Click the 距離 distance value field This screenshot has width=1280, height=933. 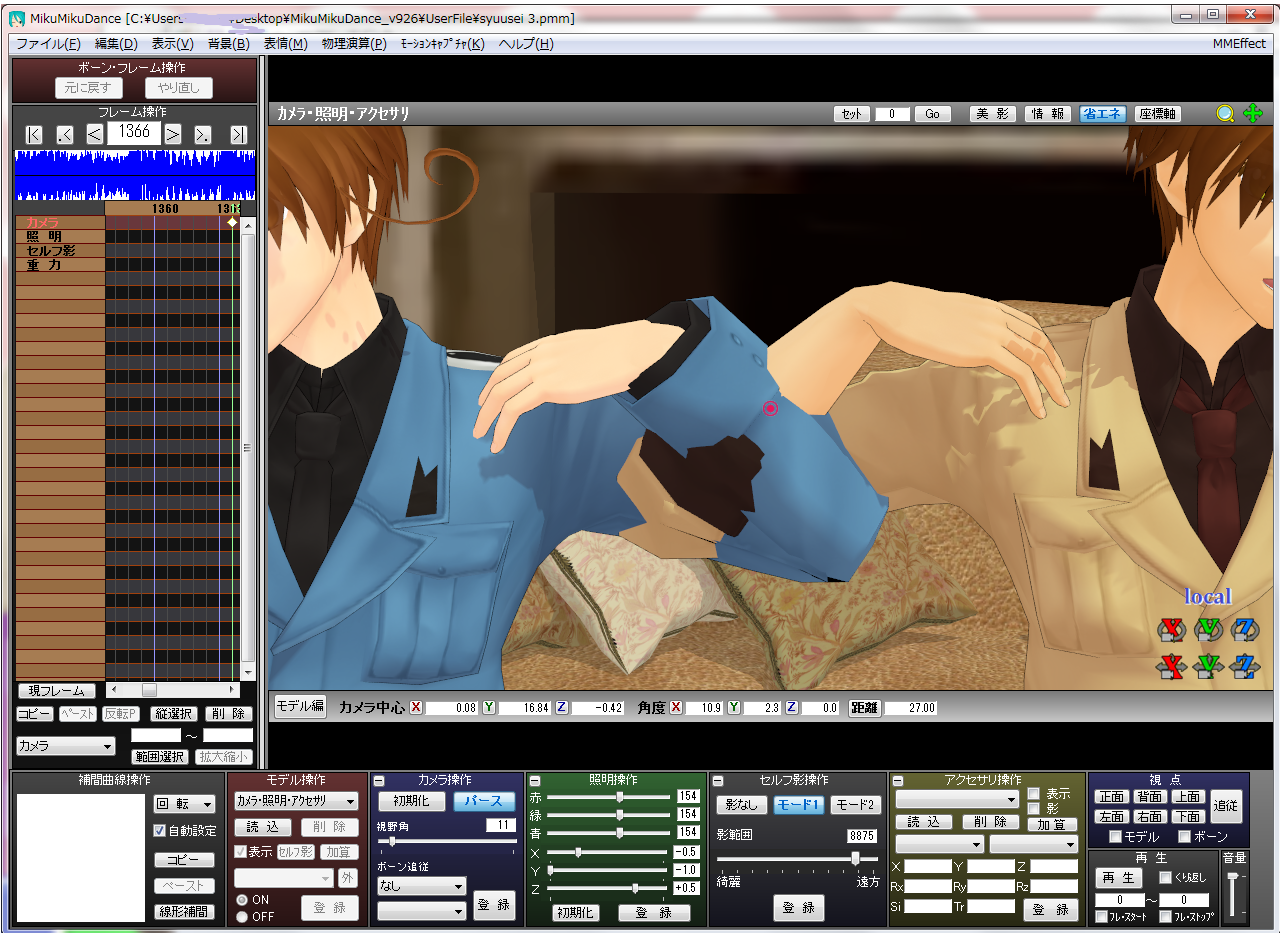[911, 707]
